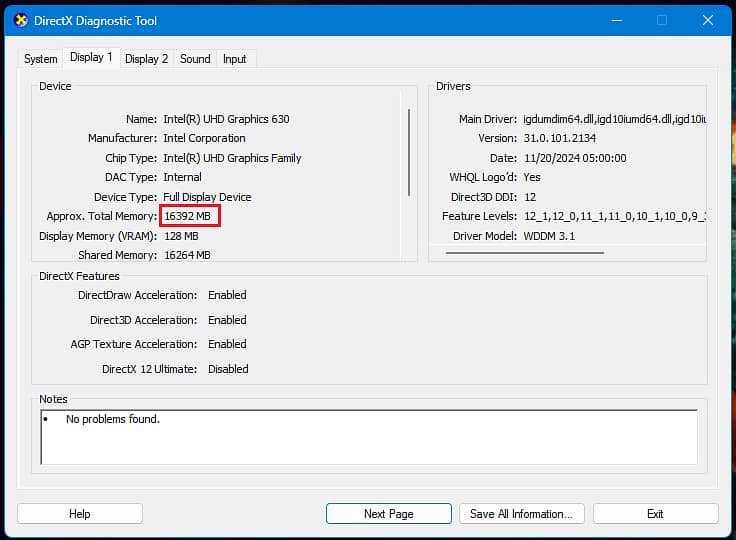Open the Input tab

235,59
